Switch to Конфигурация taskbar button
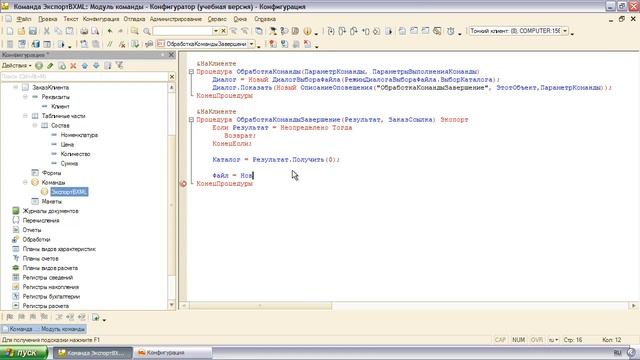 [173, 353]
